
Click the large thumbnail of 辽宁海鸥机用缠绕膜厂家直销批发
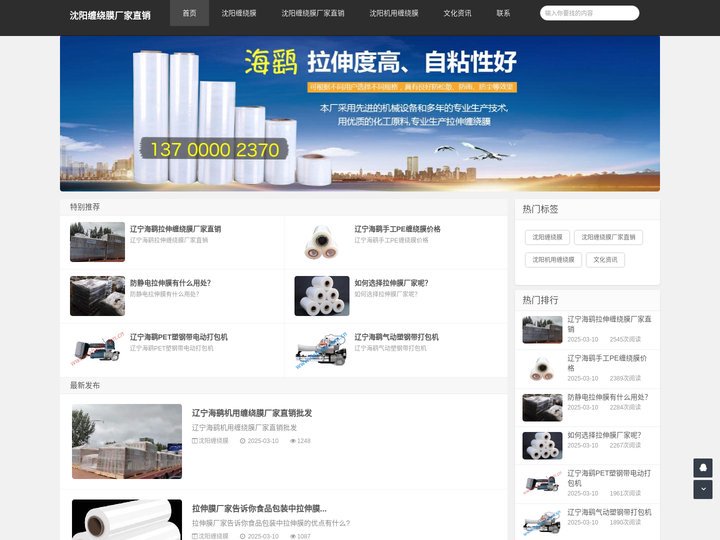tap(127, 441)
